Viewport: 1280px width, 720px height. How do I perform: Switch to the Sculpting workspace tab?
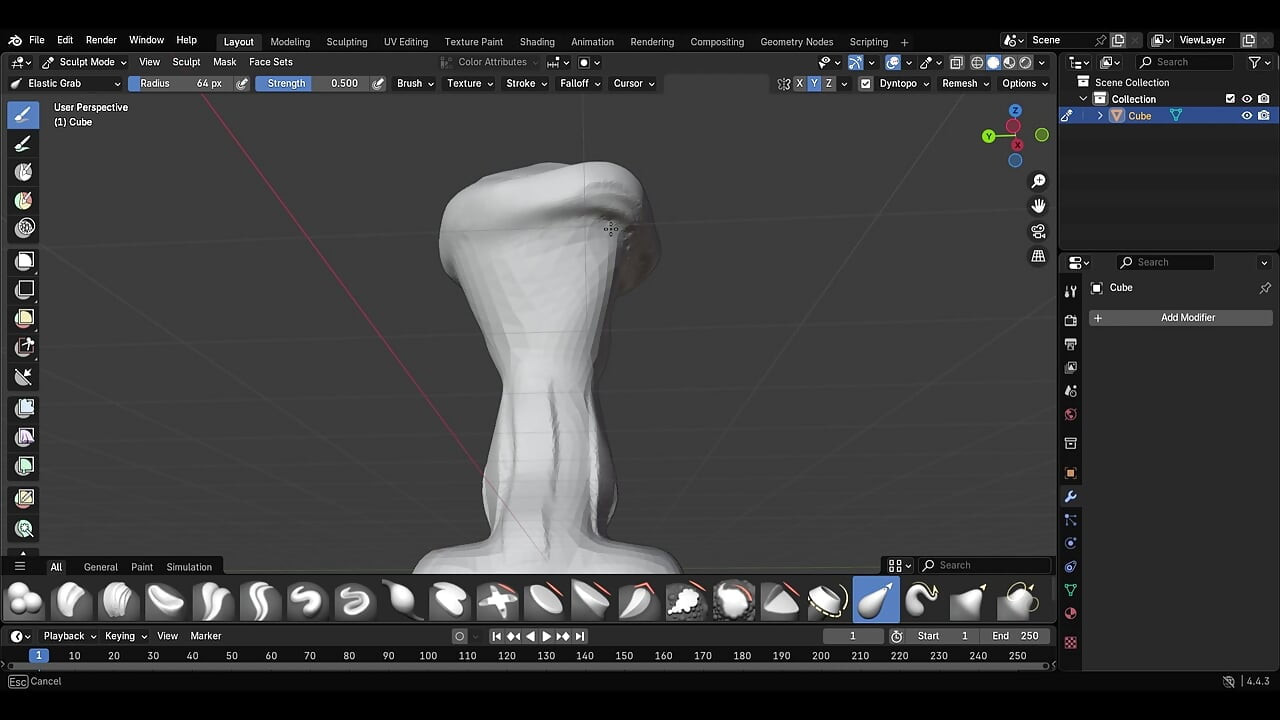[347, 42]
